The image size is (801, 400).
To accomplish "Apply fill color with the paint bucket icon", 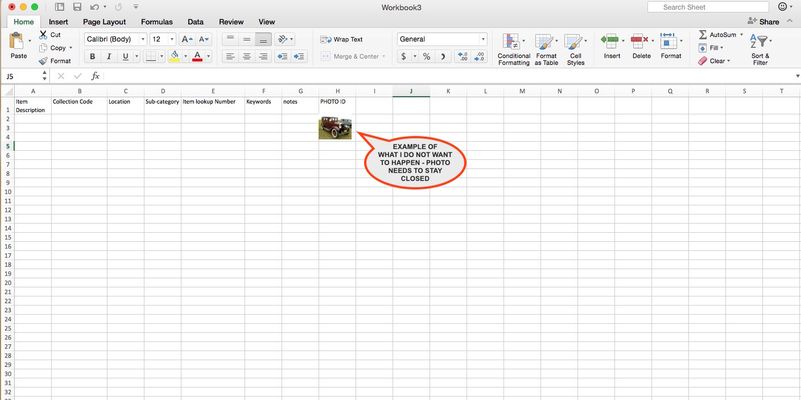I will [174, 56].
